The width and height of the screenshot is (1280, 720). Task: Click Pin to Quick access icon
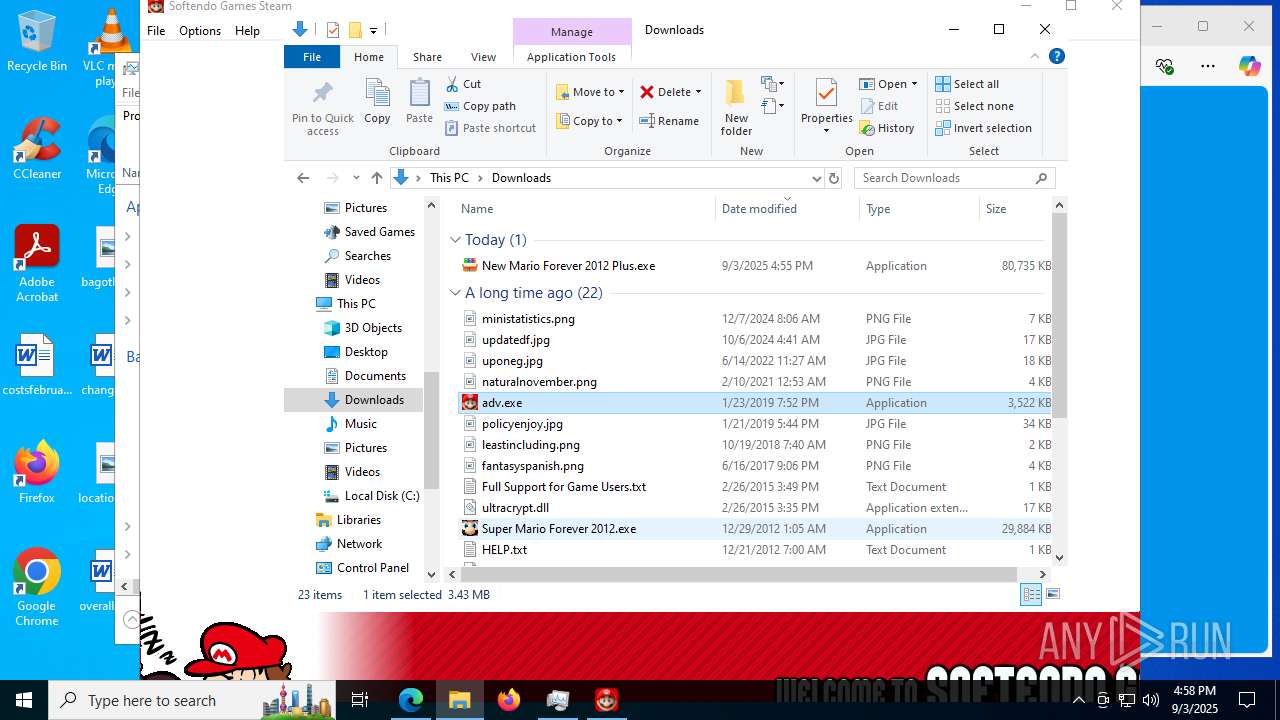click(x=322, y=108)
